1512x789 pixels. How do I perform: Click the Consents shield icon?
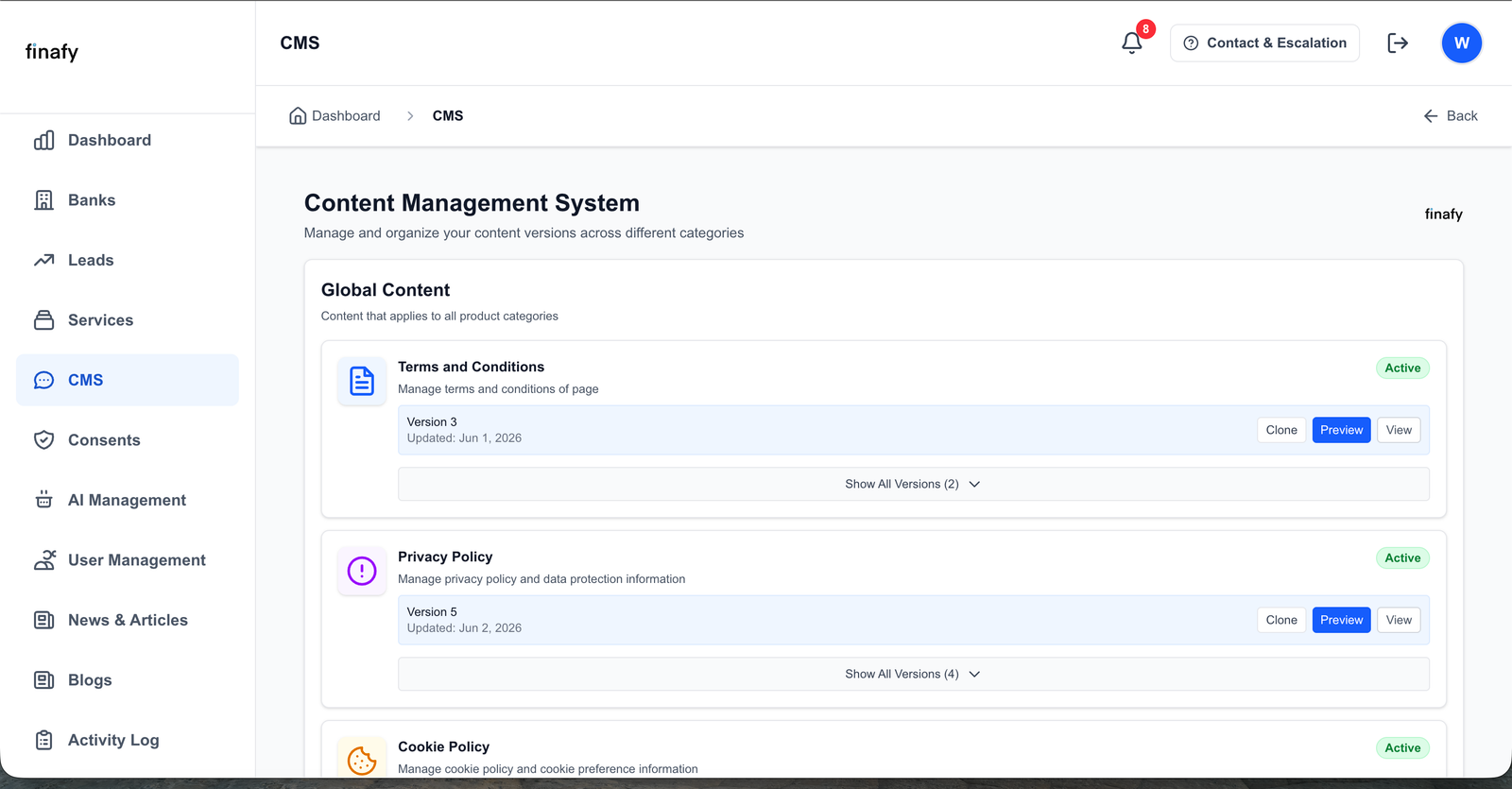44,440
